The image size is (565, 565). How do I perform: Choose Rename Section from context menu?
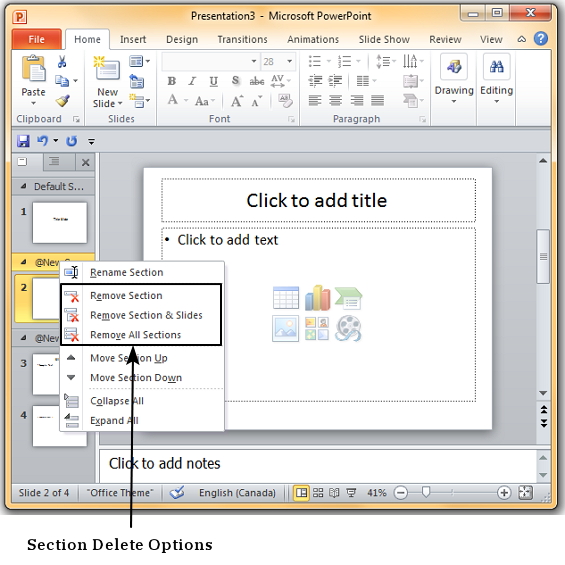(142, 272)
